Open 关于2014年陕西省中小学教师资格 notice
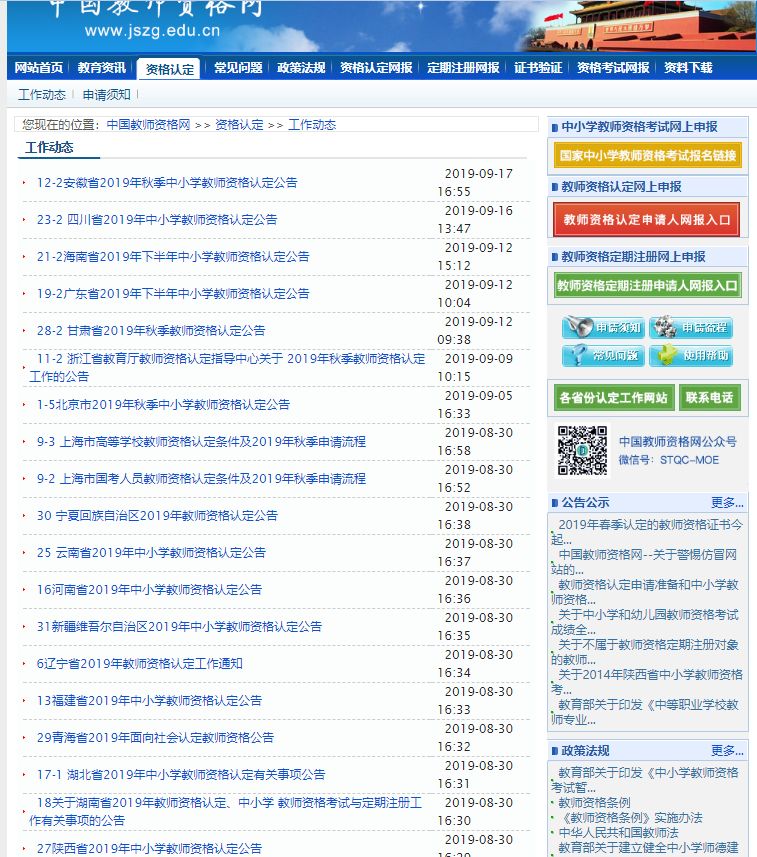Image resolution: width=757 pixels, height=857 pixels. point(647,682)
